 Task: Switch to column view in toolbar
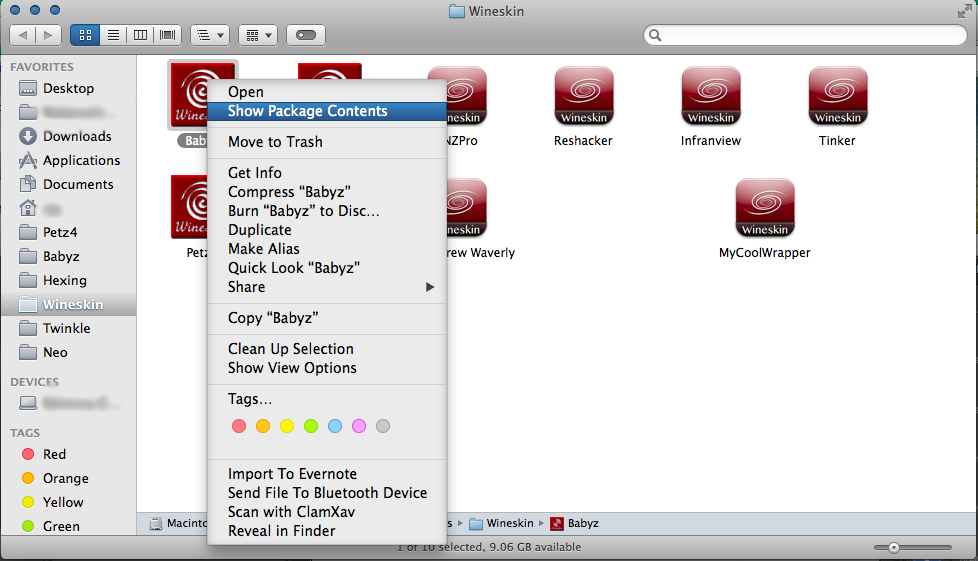141,35
